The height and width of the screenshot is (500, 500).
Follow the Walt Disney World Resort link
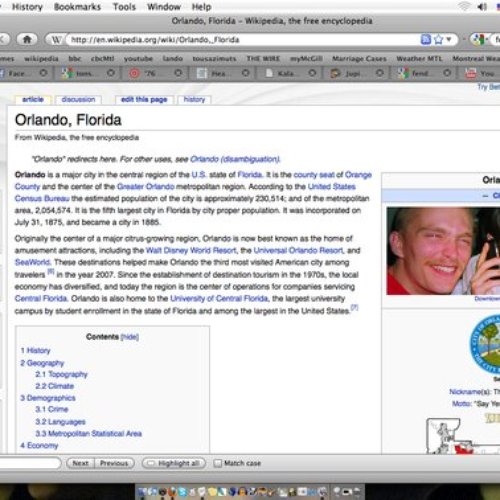click(x=191, y=250)
